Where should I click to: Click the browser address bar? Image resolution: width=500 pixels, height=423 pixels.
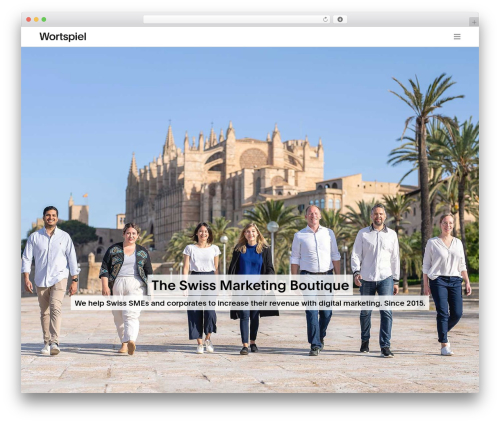coord(236,20)
